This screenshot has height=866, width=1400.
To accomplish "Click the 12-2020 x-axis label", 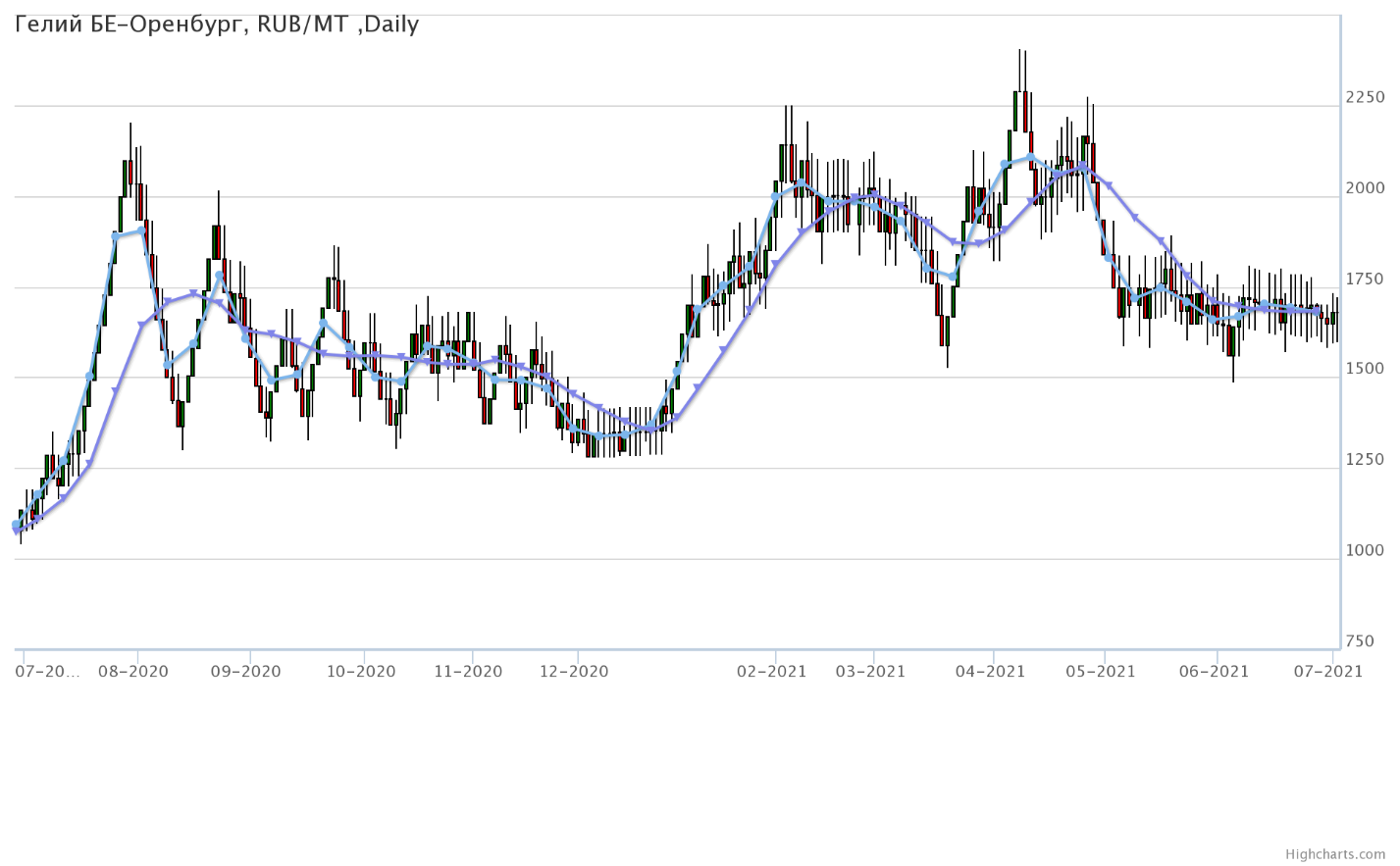I will point(574,672).
